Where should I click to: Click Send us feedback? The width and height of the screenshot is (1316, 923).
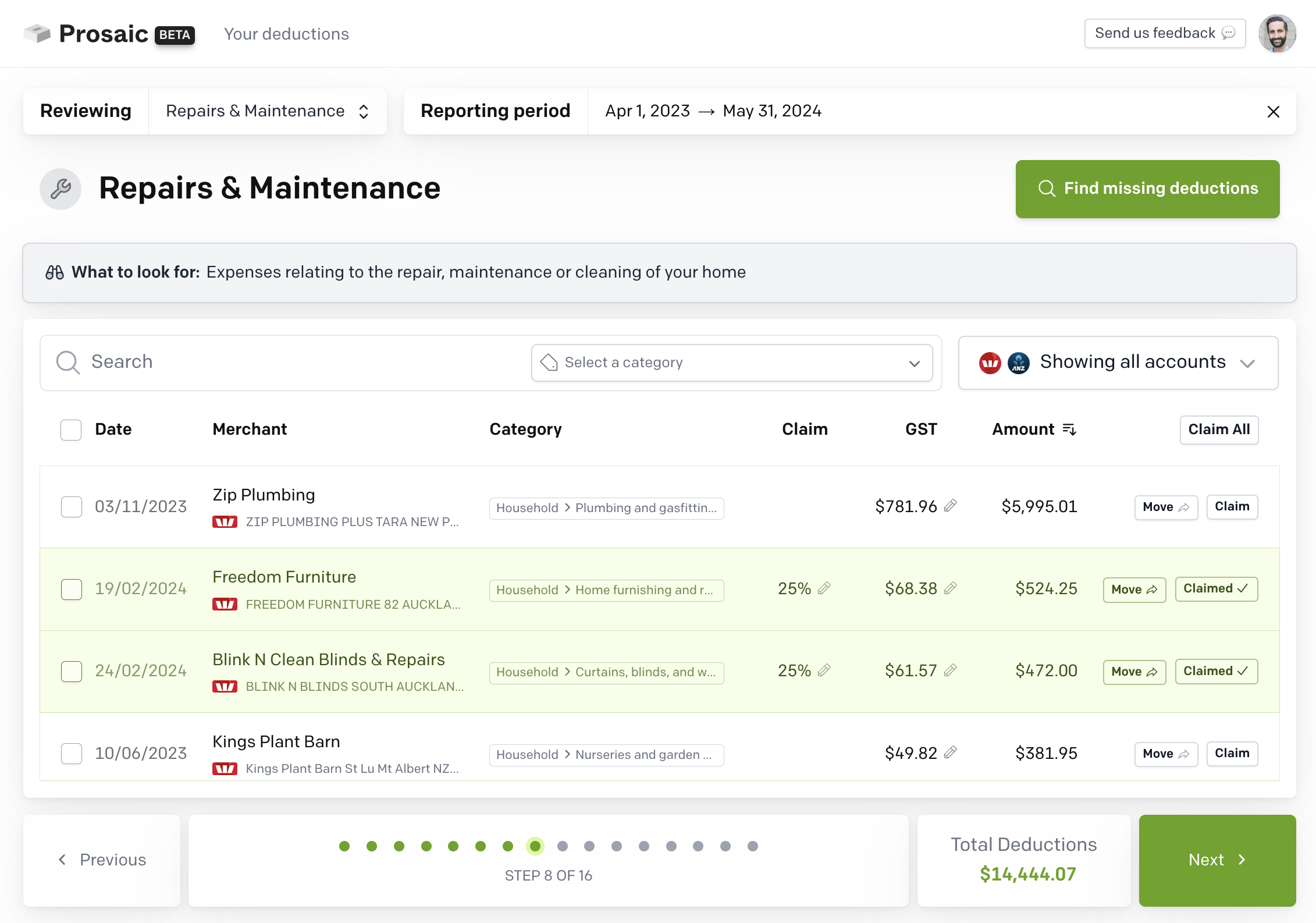coord(1165,33)
